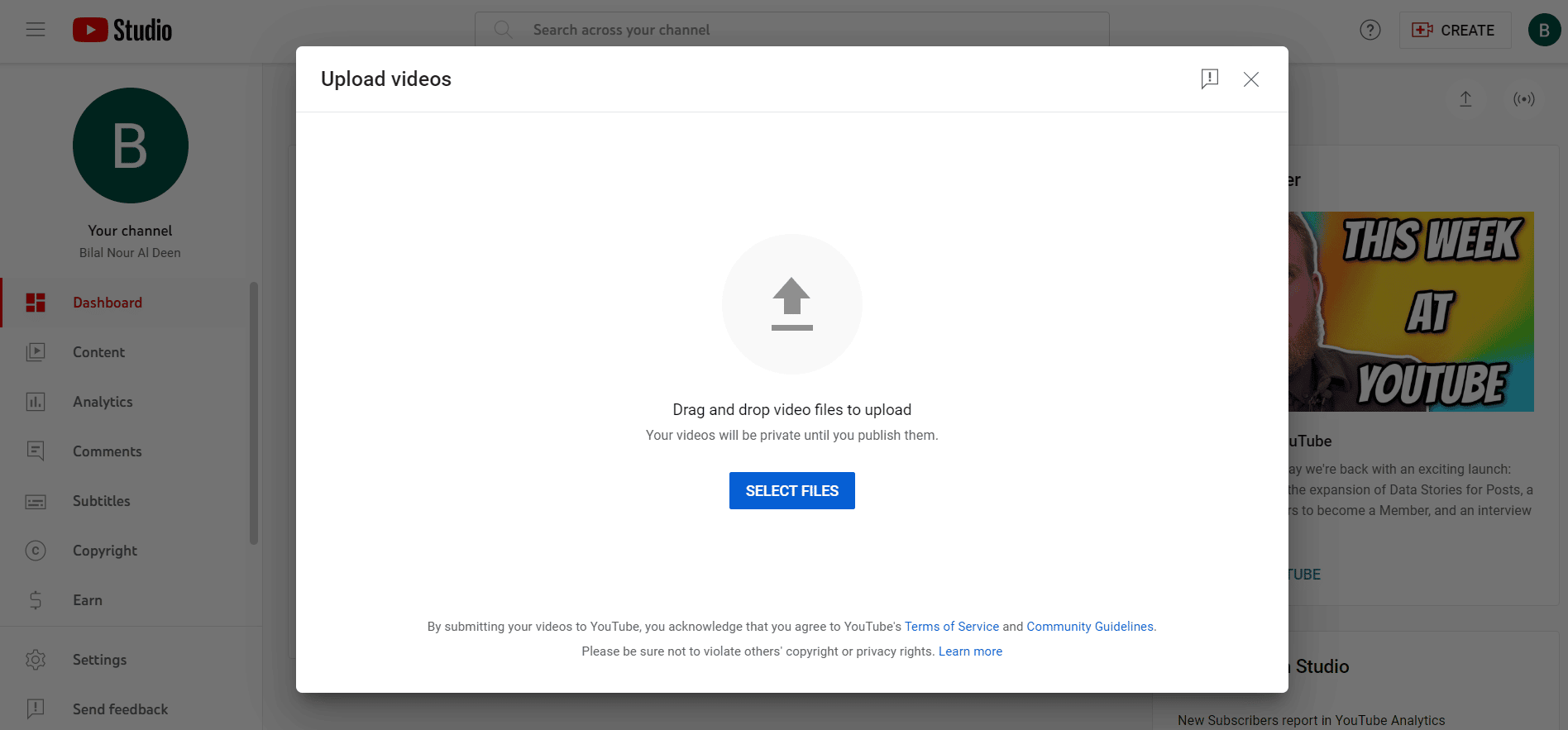Click the sidebar vertical scrollbar
This screenshot has width=1568, height=730.
pos(254,413)
